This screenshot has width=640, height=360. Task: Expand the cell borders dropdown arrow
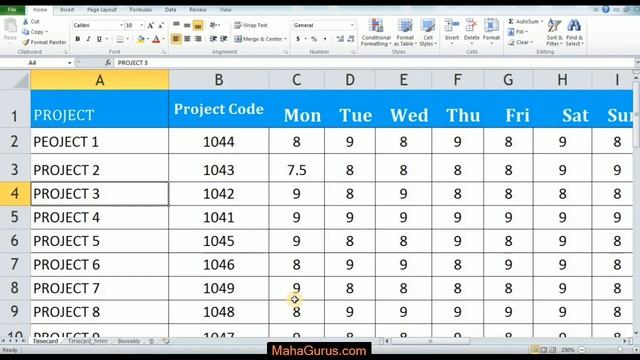pyautogui.click(x=127, y=39)
